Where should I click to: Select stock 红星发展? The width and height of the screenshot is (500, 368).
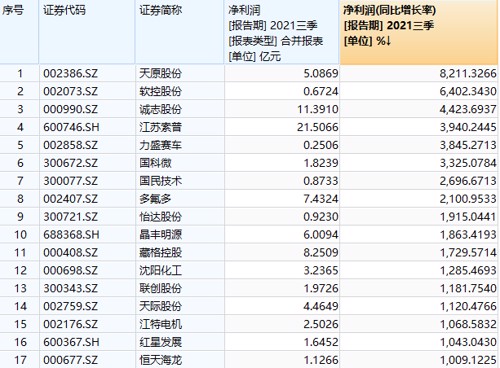pos(160,343)
